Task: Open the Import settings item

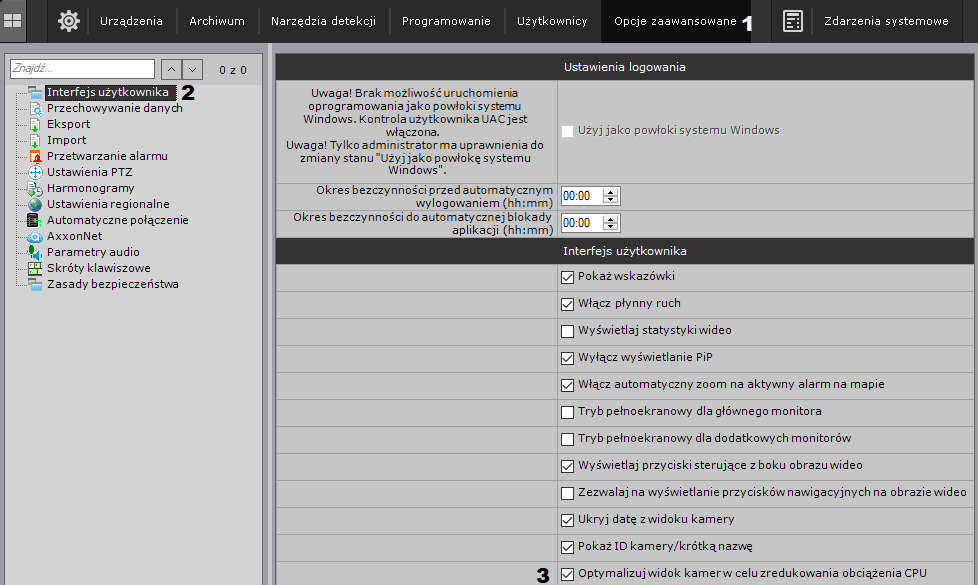Action: (x=67, y=140)
